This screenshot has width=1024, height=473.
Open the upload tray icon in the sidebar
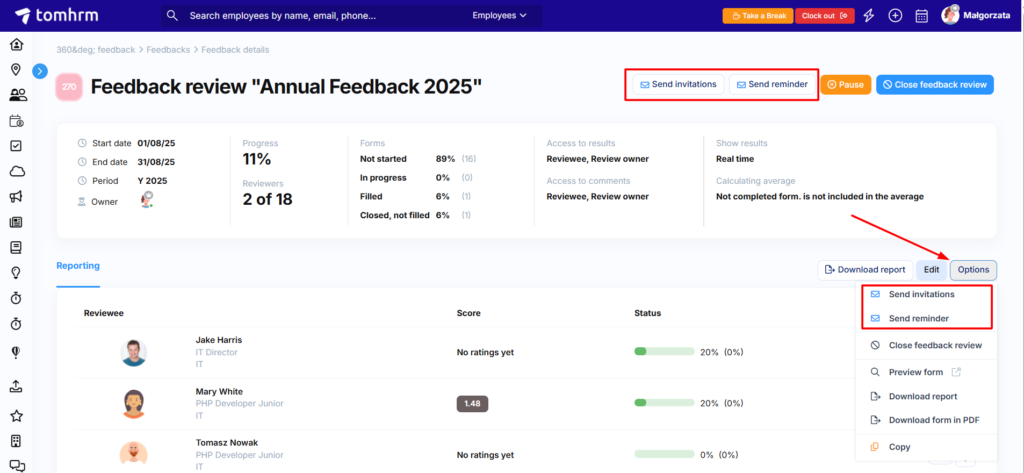click(17, 387)
